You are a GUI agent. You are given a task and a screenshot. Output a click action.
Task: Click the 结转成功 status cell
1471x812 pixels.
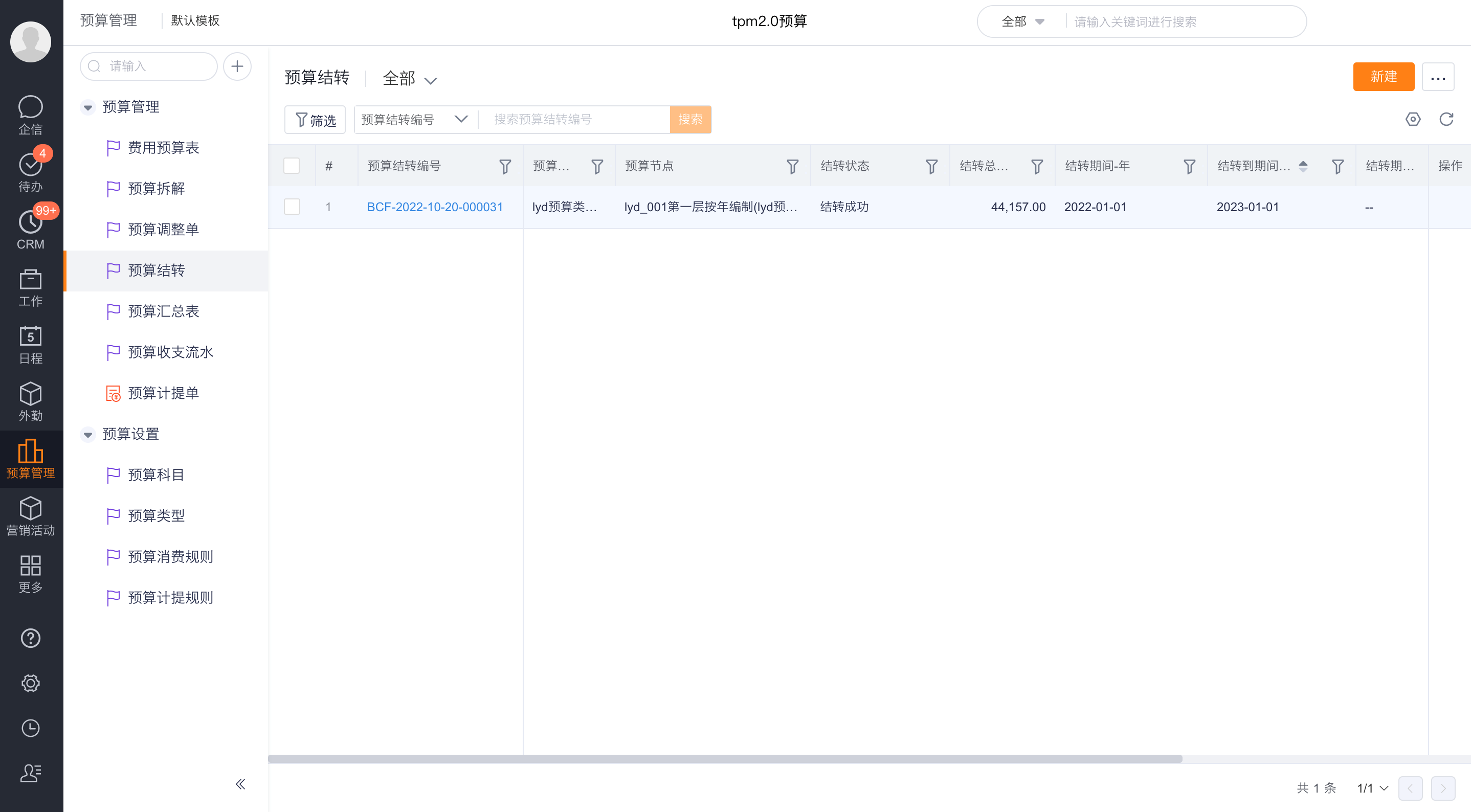point(844,207)
